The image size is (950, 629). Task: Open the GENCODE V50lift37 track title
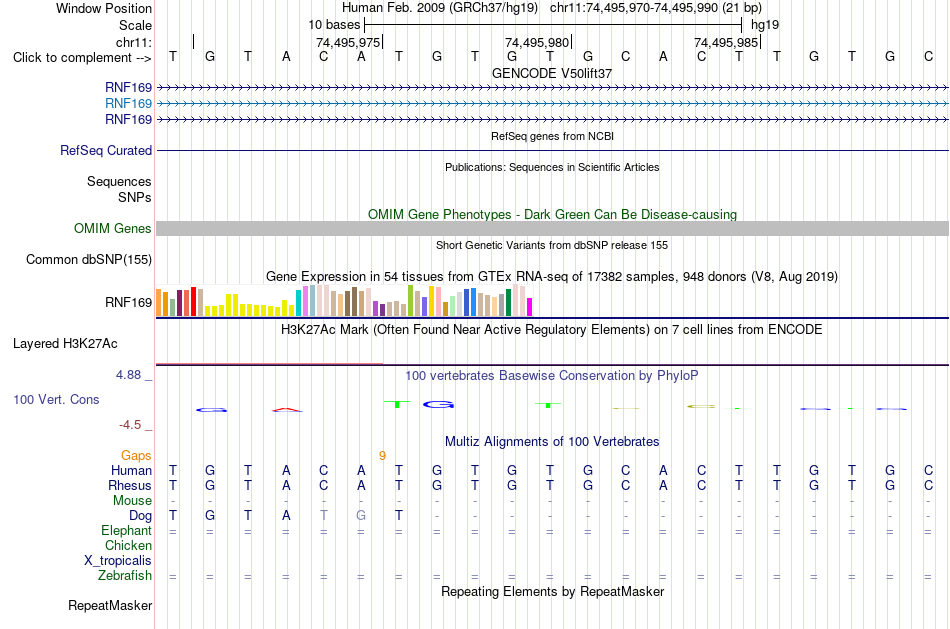(x=552, y=73)
